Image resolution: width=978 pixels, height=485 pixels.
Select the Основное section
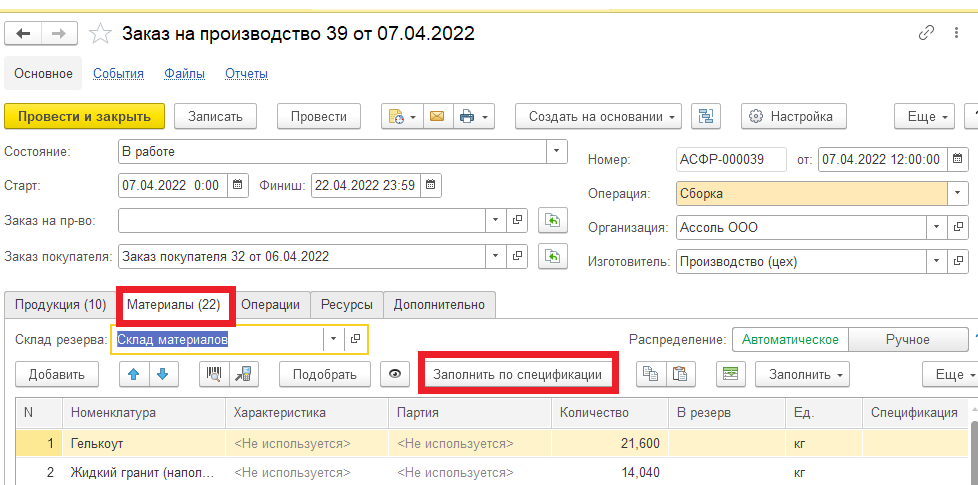point(44,74)
